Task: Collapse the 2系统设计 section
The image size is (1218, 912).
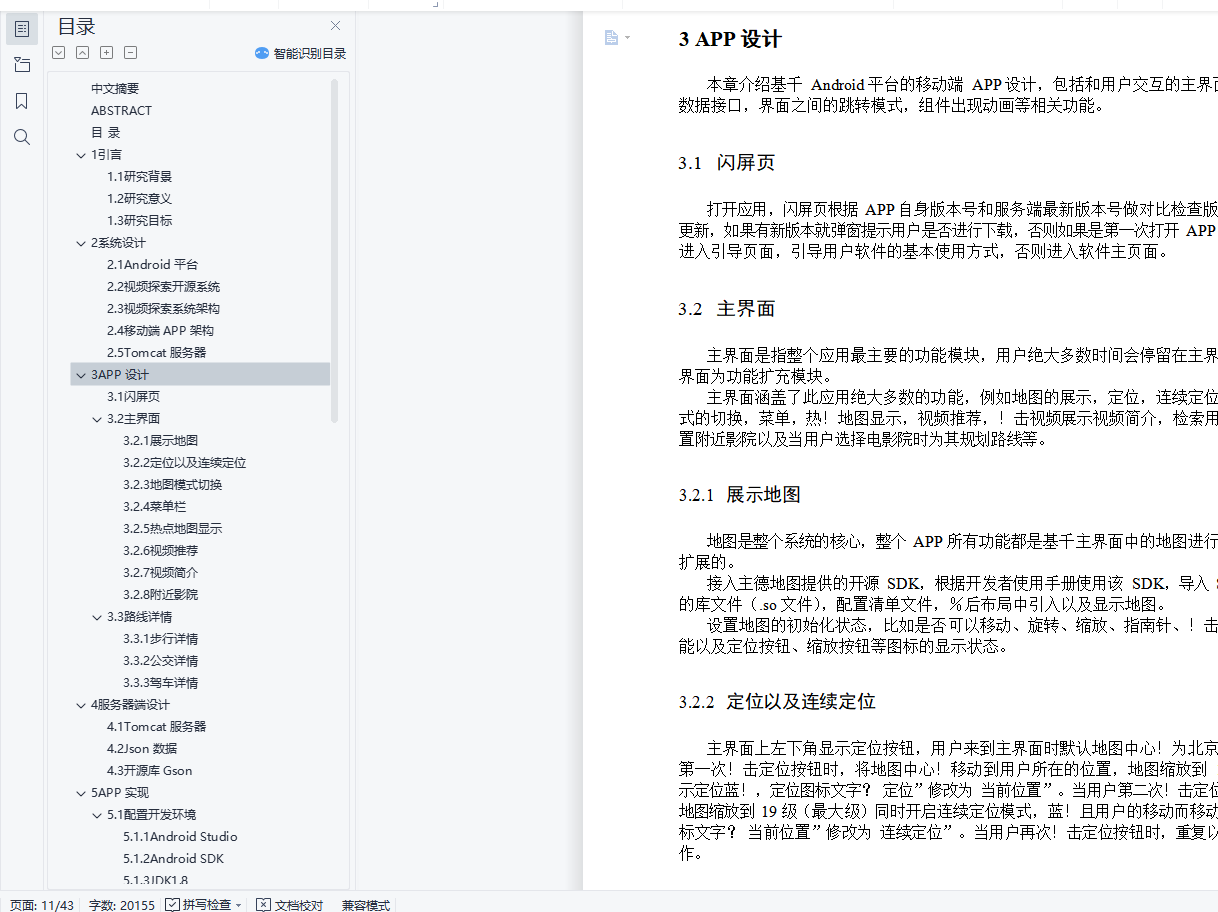Action: [81, 242]
